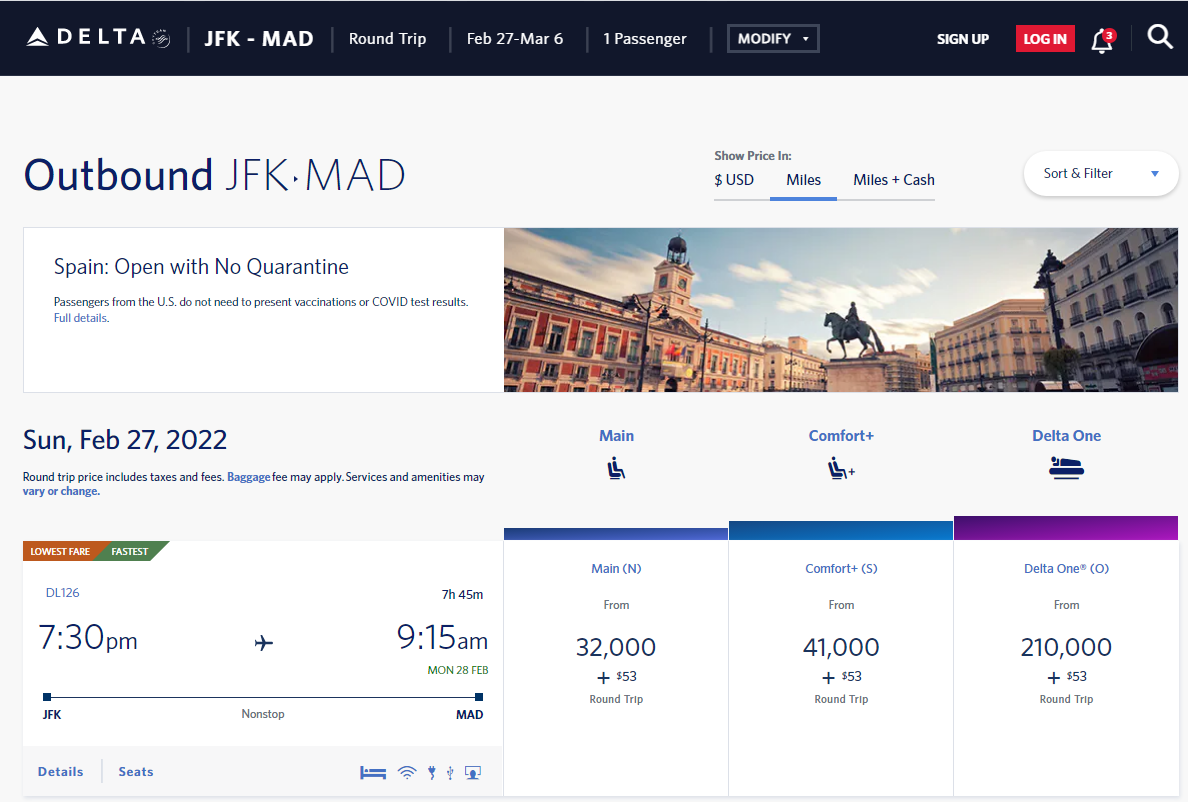The height and width of the screenshot is (802, 1188).
Task: Open the notifications bell icon
Action: click(x=1102, y=39)
